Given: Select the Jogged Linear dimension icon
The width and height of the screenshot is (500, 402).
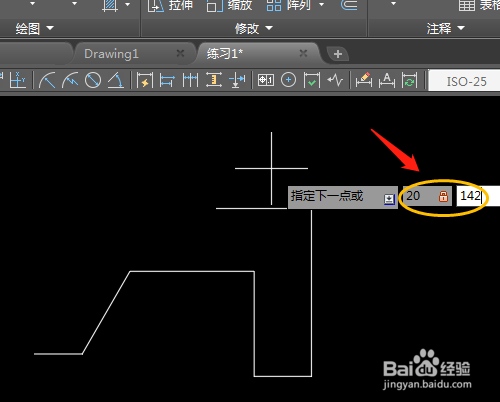Looking at the screenshot, I should [x=335, y=80].
